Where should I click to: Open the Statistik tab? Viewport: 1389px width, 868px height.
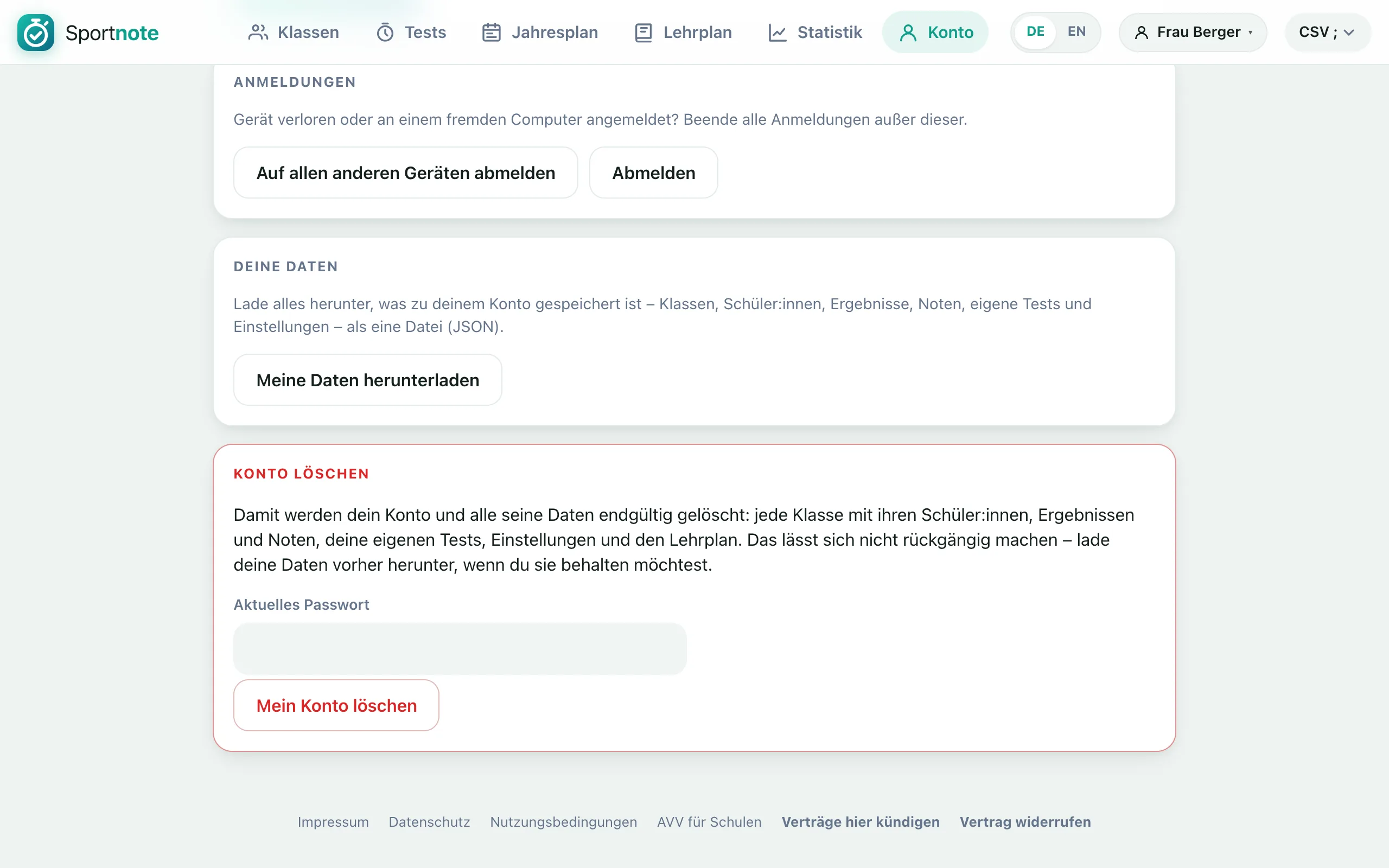815,32
